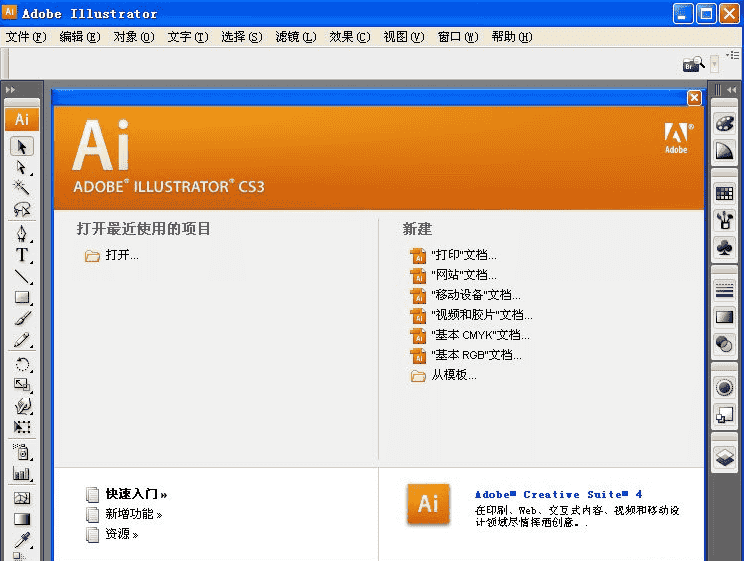Open the Symbols panel club icon

click(725, 247)
